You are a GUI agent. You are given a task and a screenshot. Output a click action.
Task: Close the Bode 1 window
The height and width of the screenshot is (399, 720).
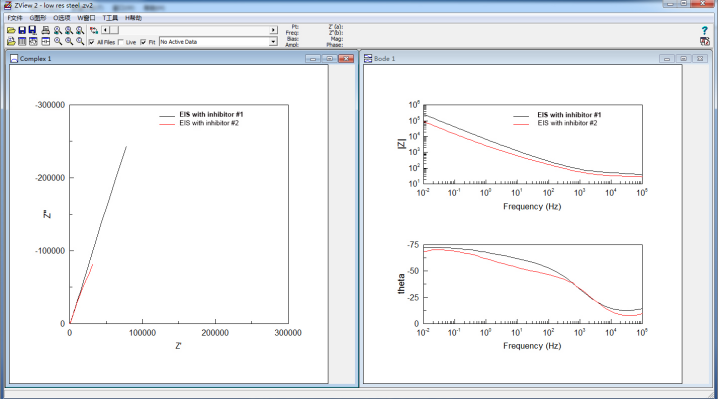[700, 58]
